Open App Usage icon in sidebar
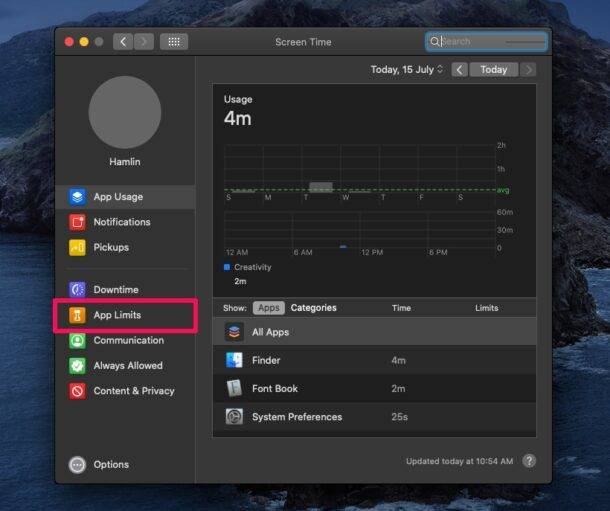The image size is (610, 511). tap(77, 197)
